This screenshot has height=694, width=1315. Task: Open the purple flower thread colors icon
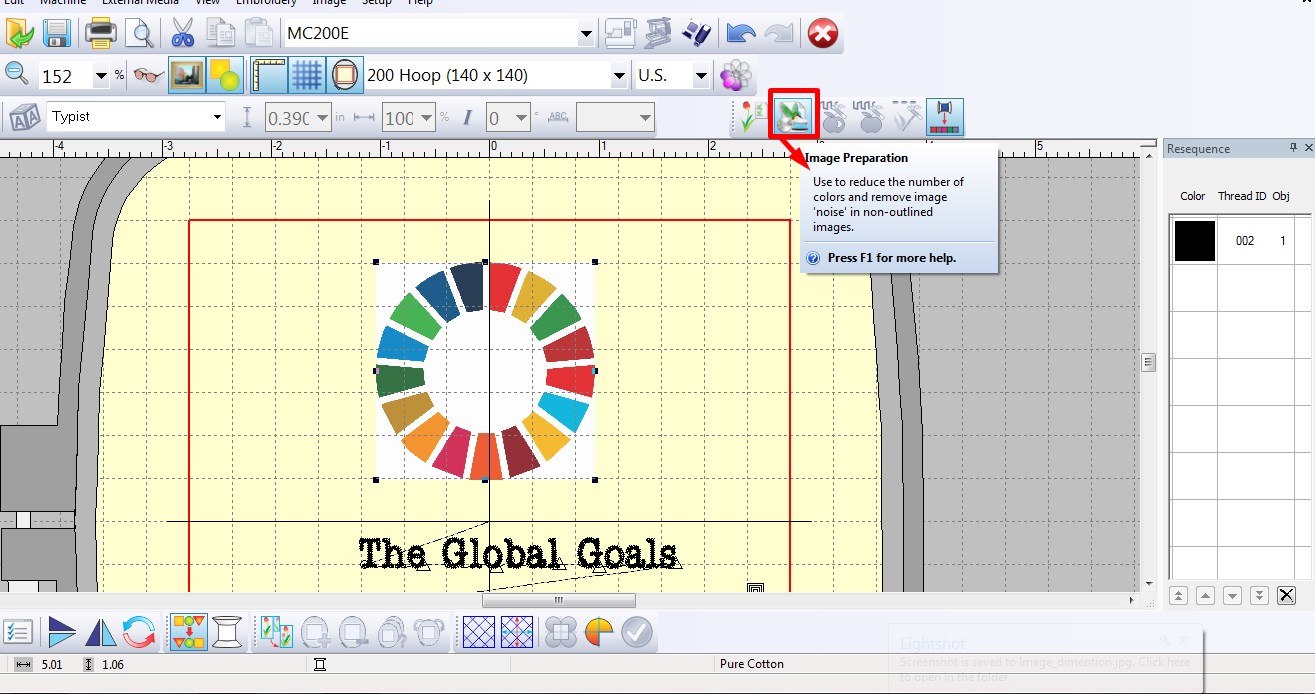[736, 75]
